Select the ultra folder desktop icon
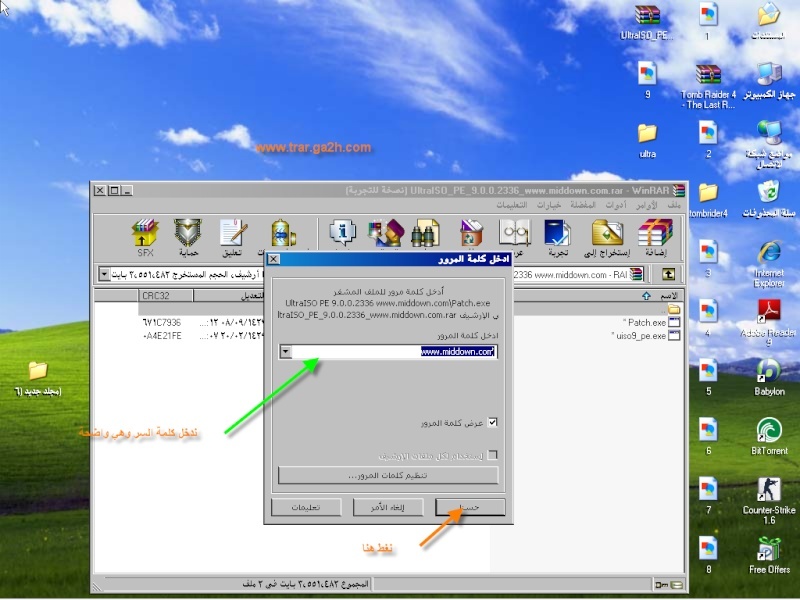 tap(647, 141)
